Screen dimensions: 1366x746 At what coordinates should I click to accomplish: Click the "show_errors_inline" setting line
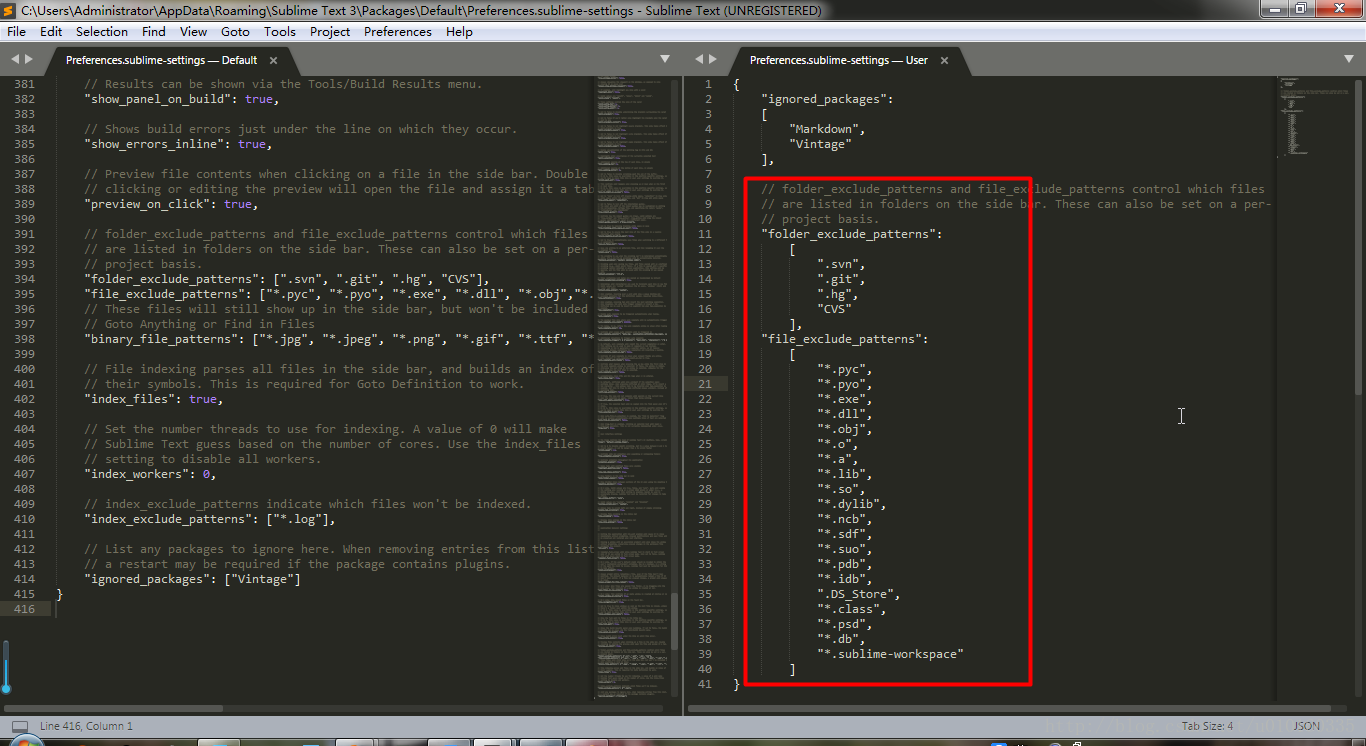click(x=178, y=144)
